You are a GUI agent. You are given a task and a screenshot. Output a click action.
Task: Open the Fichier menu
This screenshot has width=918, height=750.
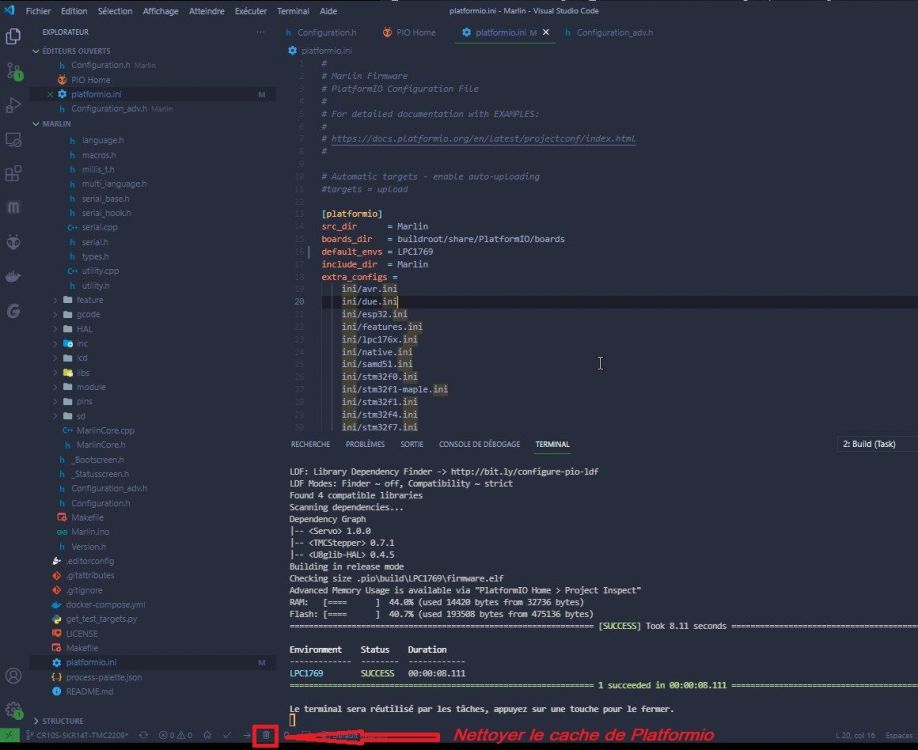pyautogui.click(x=38, y=11)
